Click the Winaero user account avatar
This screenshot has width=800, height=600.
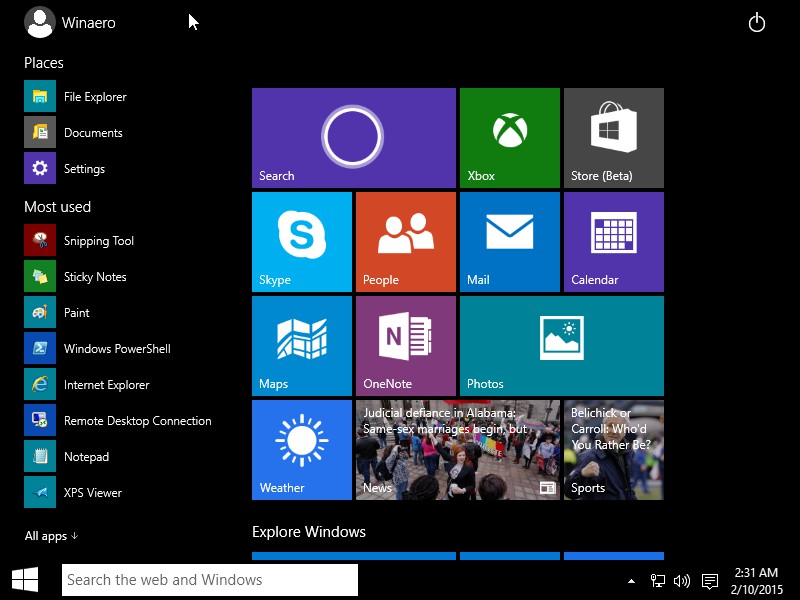coord(40,22)
